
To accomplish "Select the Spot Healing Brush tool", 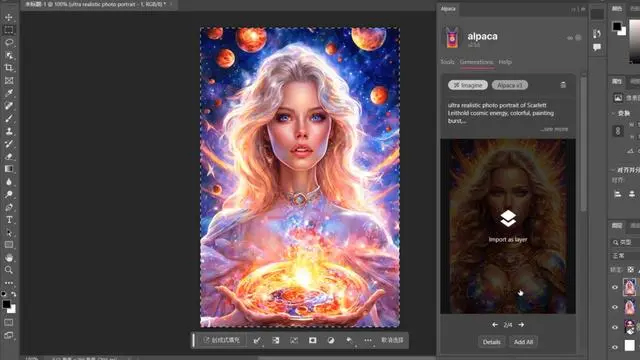I will coord(9,106).
